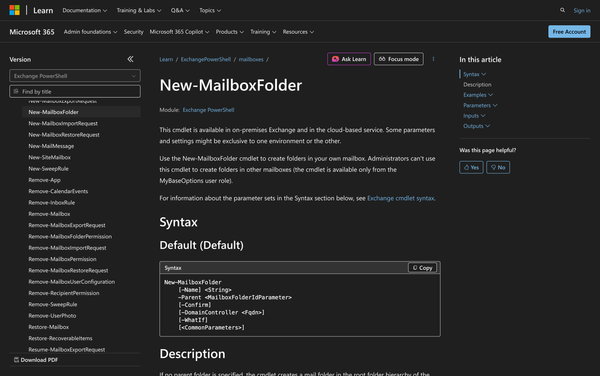The image size is (600, 376).
Task: Click the Microsoft logo icon
Action: 15,10
